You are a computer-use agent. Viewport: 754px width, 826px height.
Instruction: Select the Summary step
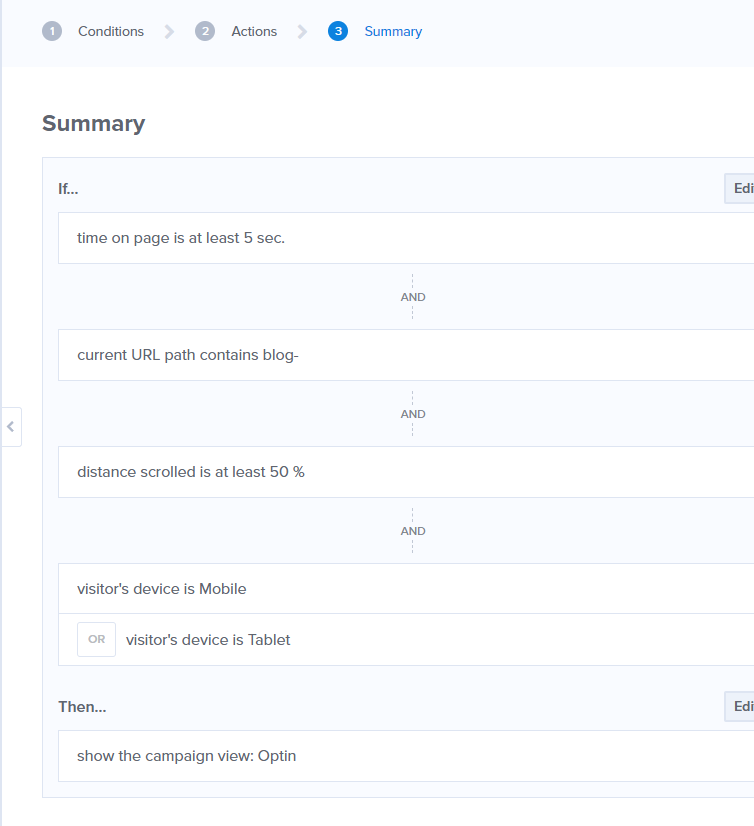pyautogui.click(x=393, y=32)
